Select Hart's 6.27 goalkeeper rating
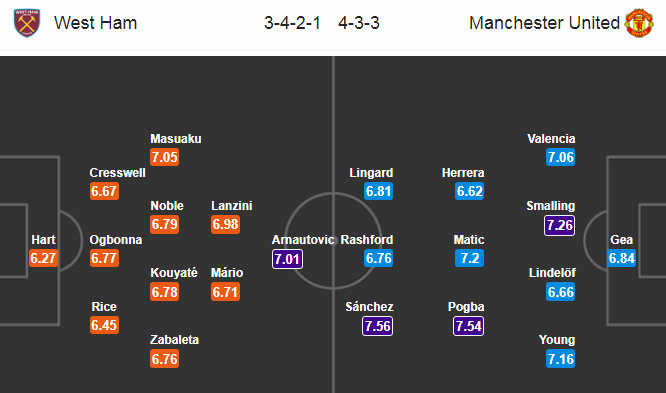666x393 pixels. click(43, 258)
